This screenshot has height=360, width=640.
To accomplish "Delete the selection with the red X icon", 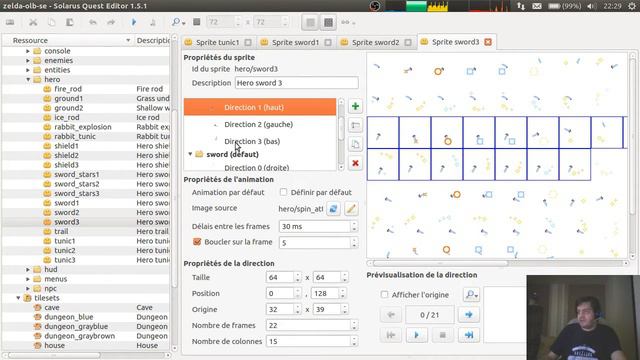I will [x=356, y=163].
